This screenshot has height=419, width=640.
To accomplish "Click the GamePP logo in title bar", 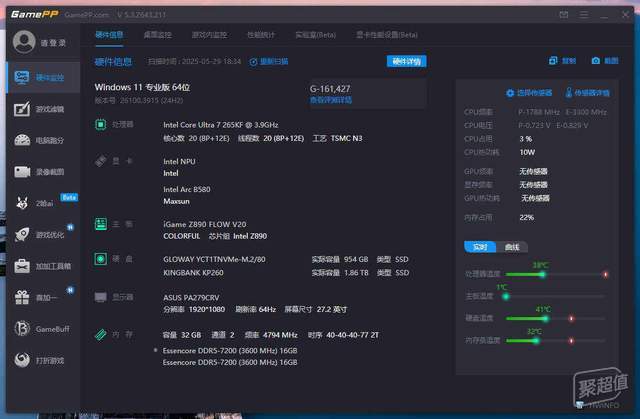I will 35,14.
